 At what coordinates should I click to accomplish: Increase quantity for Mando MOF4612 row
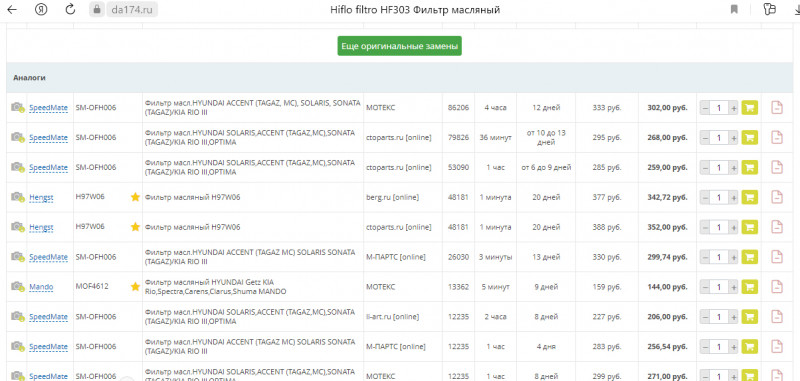(733, 287)
